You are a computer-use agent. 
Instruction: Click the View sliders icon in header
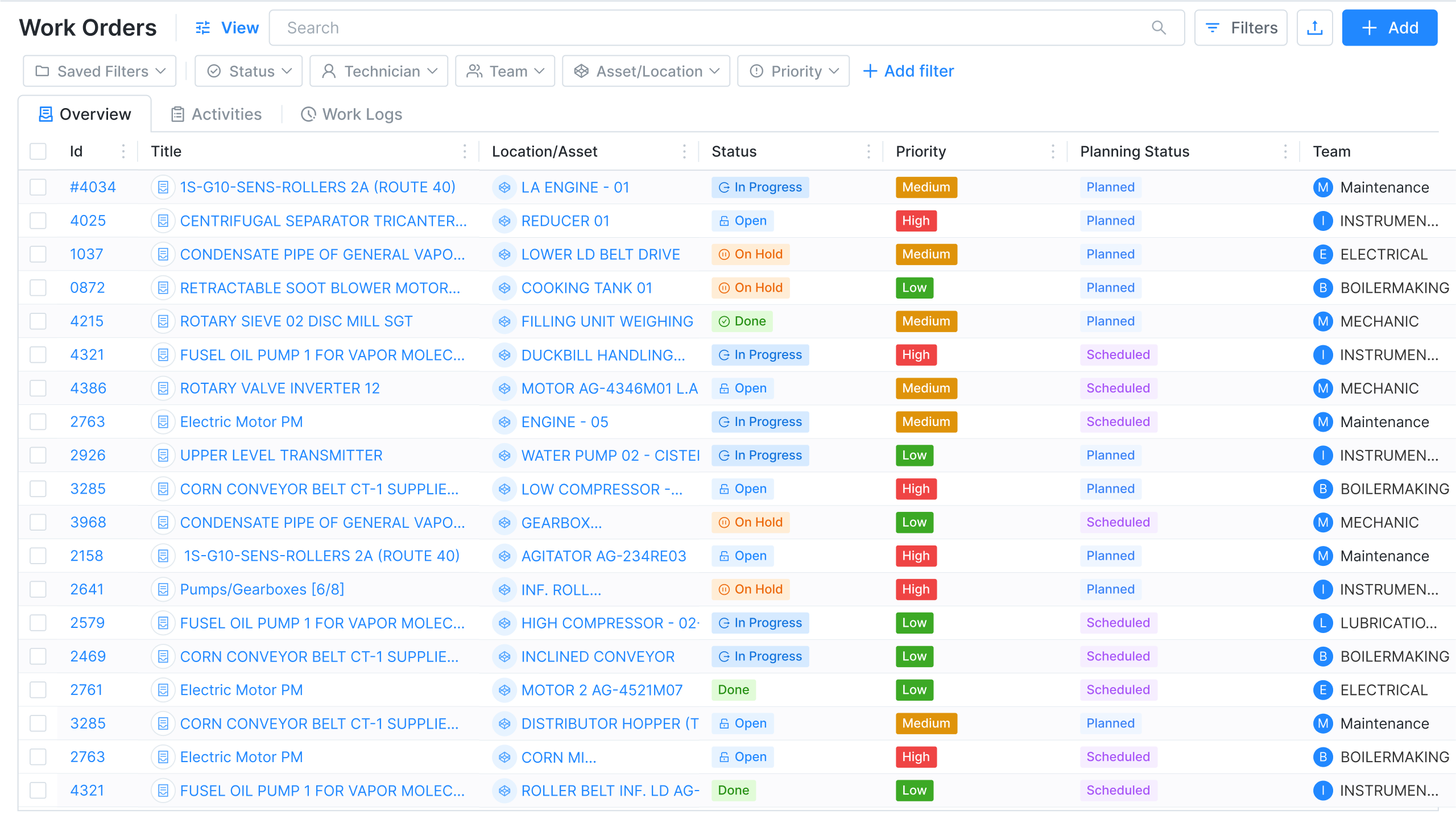coord(202,27)
